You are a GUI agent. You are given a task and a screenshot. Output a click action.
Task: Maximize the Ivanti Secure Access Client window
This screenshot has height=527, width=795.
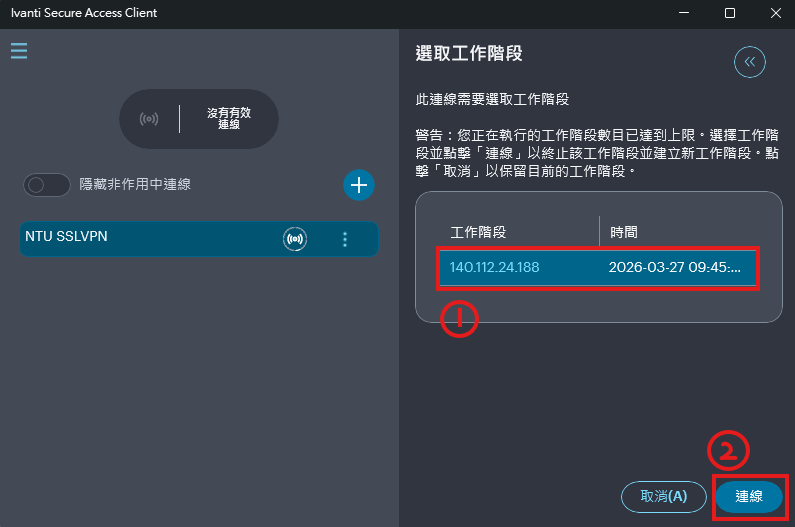click(730, 13)
